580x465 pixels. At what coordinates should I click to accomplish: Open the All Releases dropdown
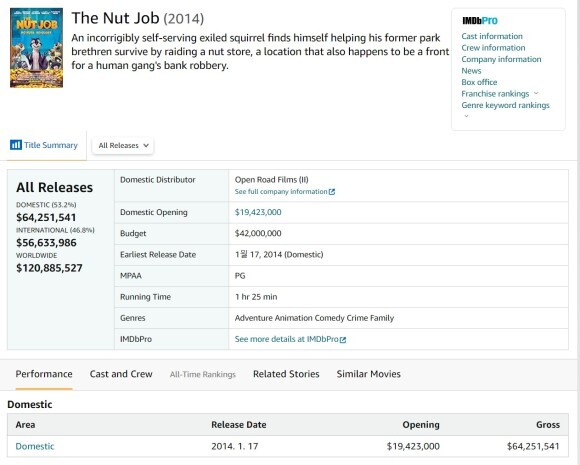(x=123, y=145)
